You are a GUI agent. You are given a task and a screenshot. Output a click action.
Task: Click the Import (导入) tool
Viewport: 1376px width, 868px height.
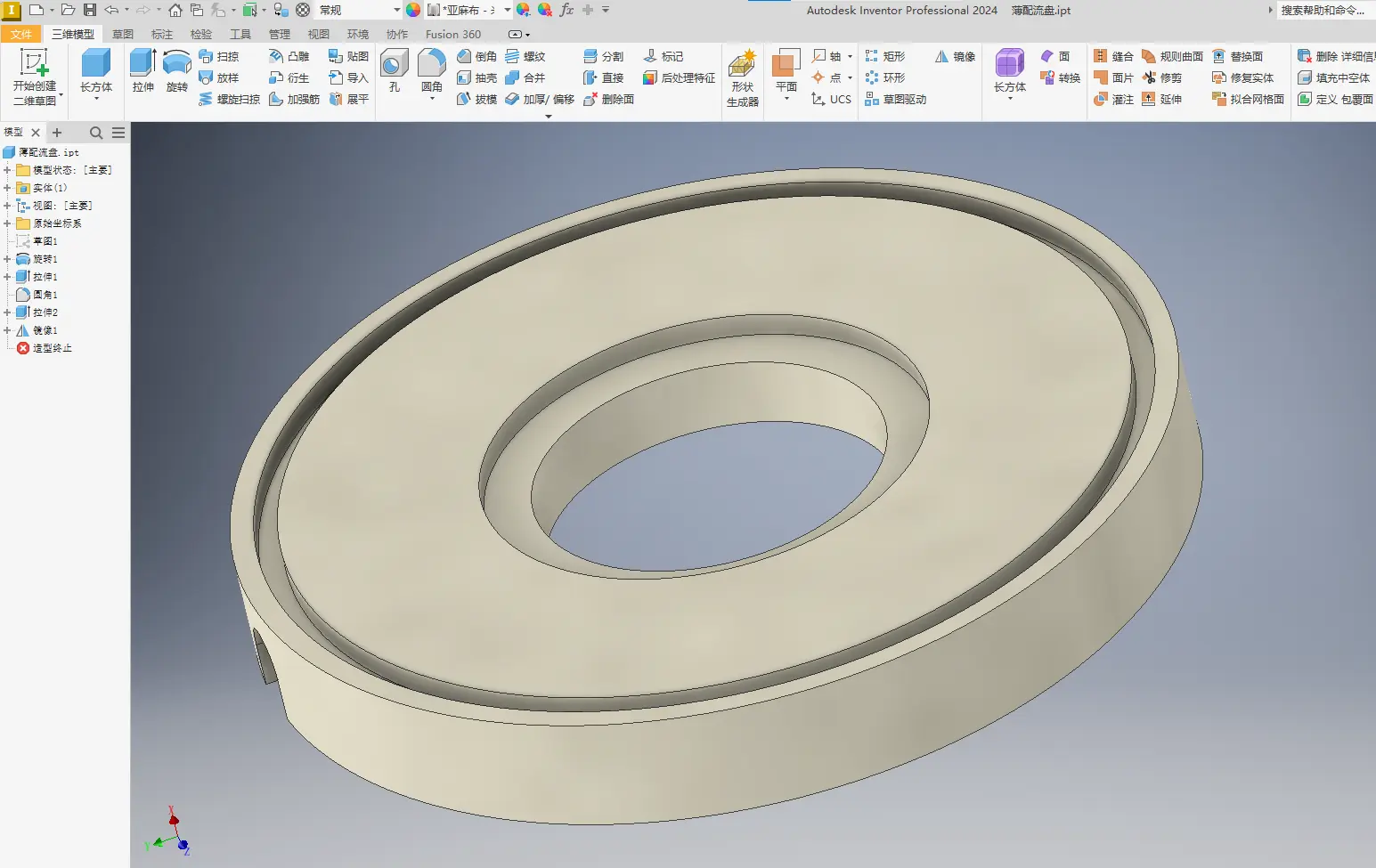coord(348,77)
